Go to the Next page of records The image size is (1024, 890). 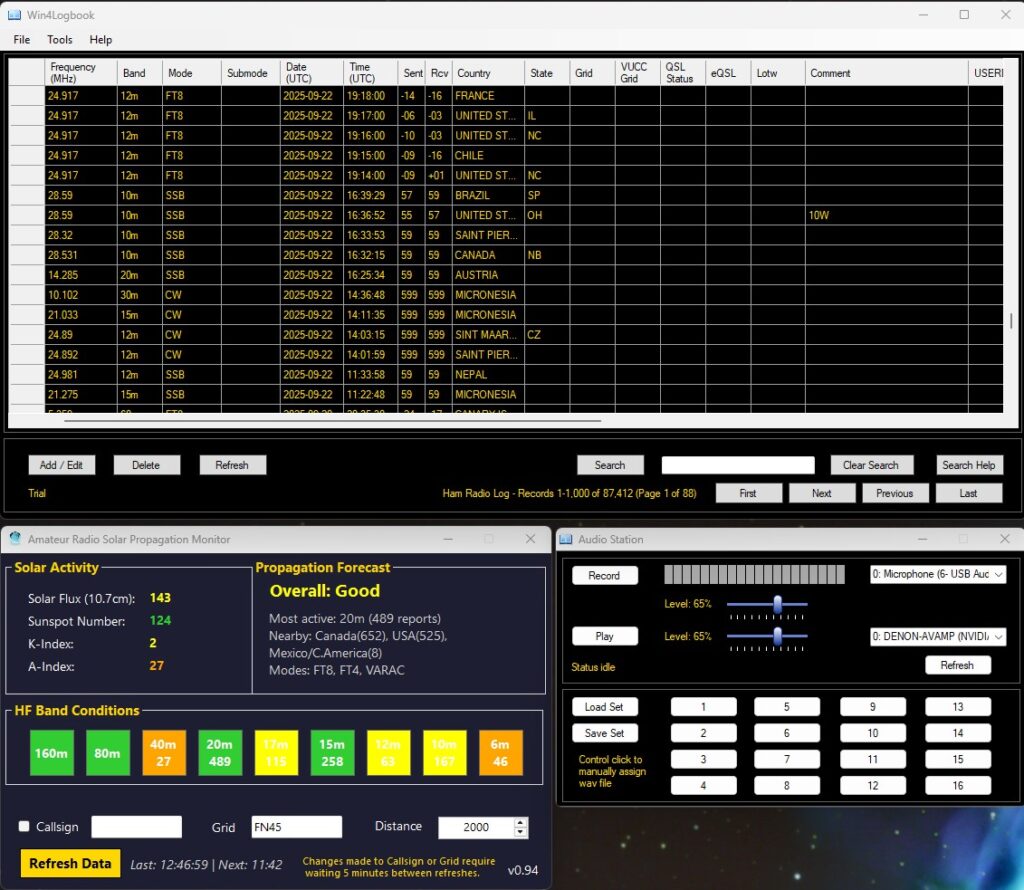(x=821, y=493)
